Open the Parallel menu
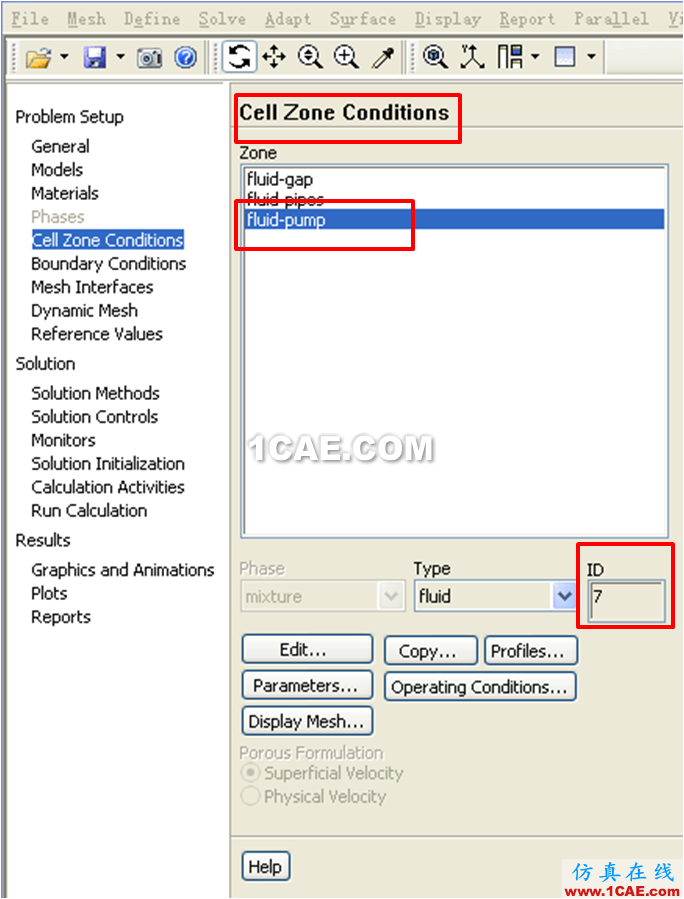This screenshot has width=684, height=899. (611, 19)
